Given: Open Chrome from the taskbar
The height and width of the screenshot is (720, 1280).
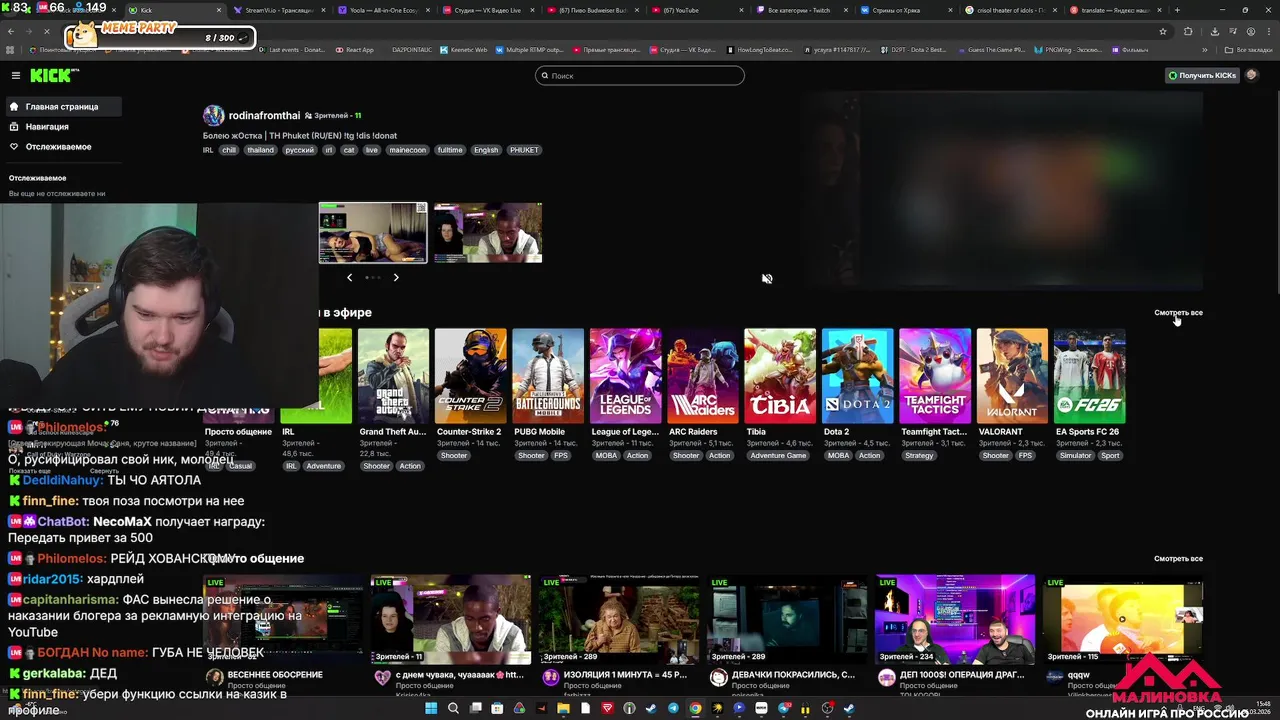Looking at the screenshot, I should coord(695,708).
